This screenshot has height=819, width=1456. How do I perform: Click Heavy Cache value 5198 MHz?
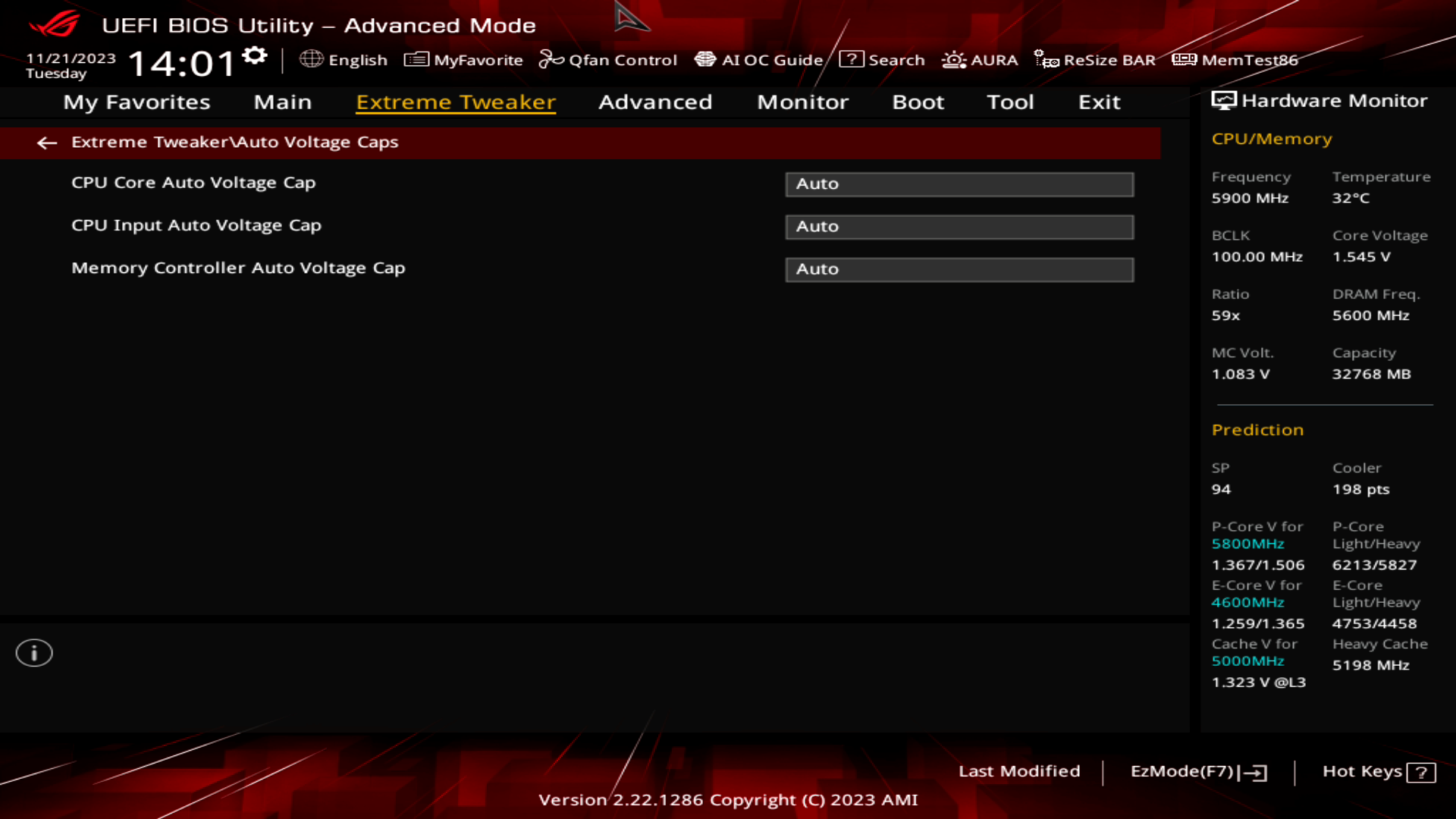(x=1370, y=665)
